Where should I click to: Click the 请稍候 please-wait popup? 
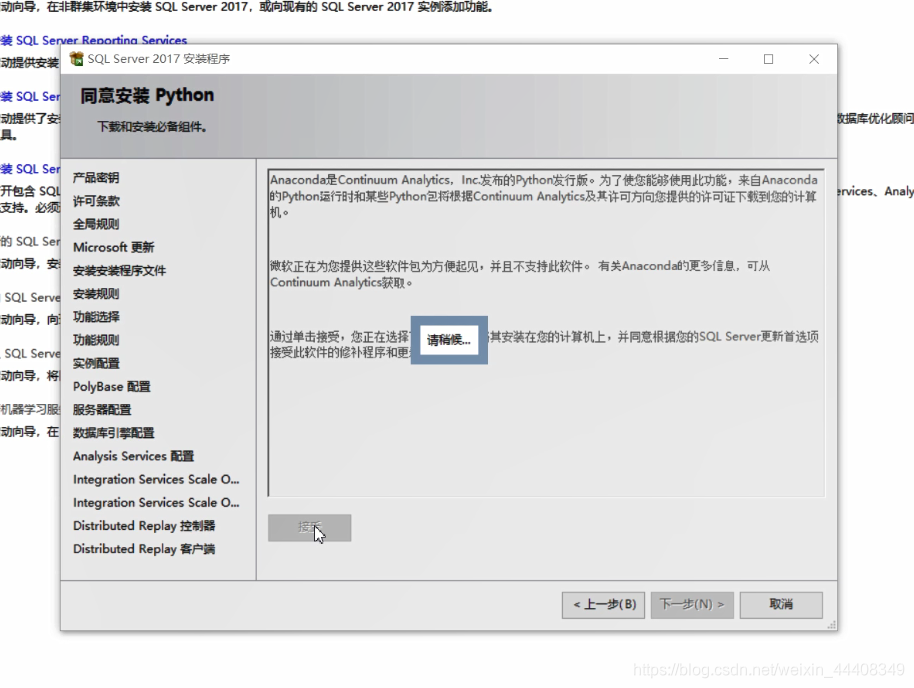(449, 340)
